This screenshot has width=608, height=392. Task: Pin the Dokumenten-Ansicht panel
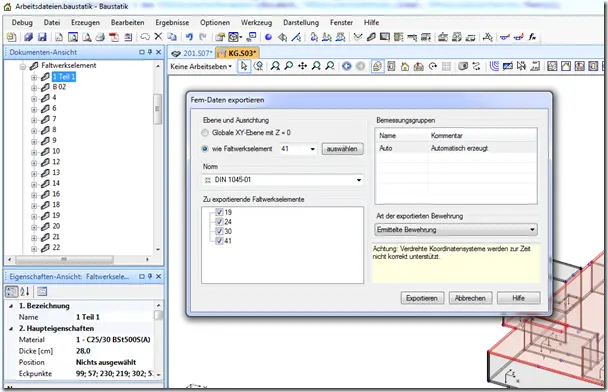(150, 52)
